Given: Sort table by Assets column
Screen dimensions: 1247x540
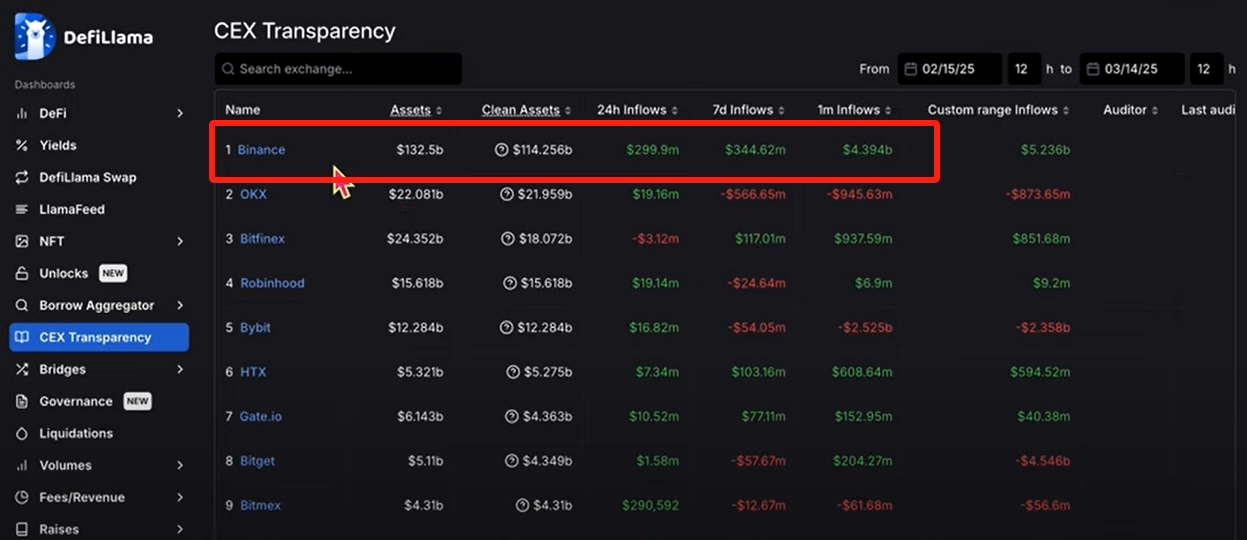Looking at the screenshot, I should click(x=416, y=110).
